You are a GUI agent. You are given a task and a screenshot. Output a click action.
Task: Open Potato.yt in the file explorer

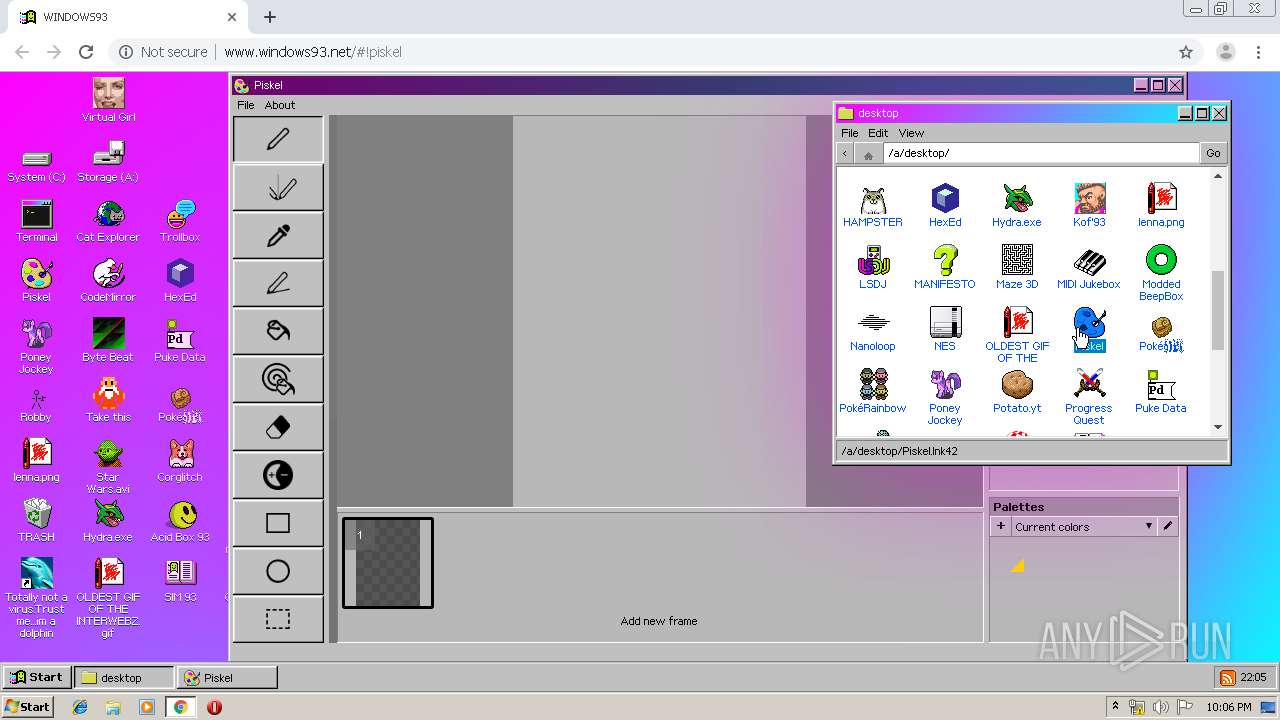[x=1017, y=392]
